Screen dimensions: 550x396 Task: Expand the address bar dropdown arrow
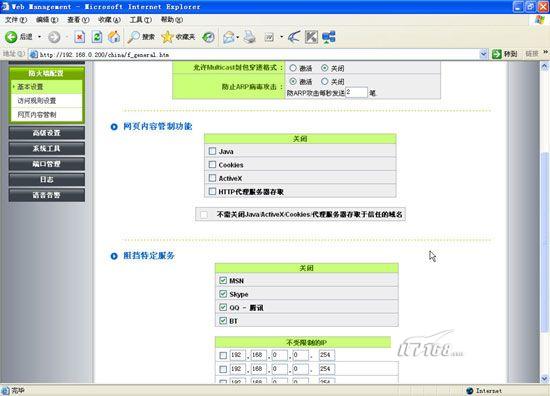click(483, 54)
